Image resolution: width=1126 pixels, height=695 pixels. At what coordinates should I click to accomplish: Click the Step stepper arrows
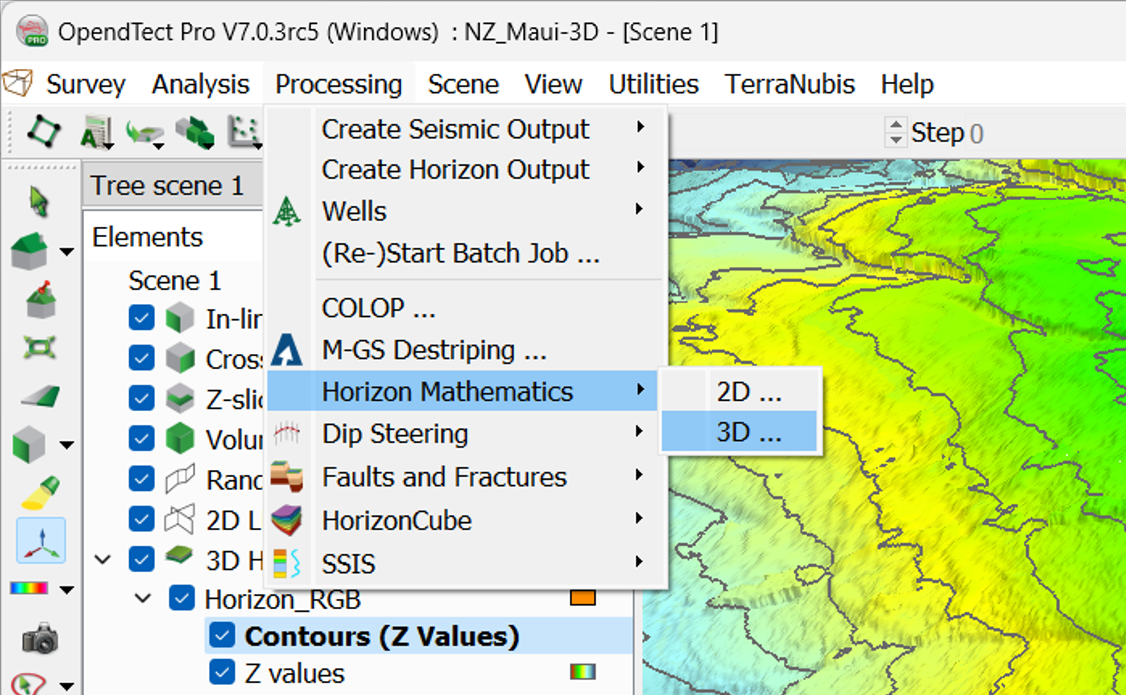[x=896, y=132]
